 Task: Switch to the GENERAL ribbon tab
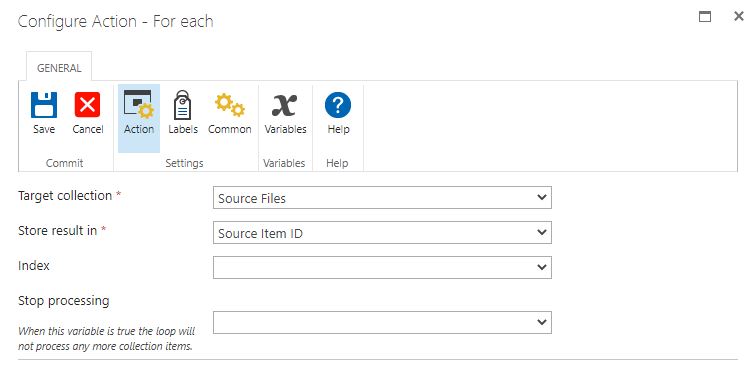pos(59,68)
